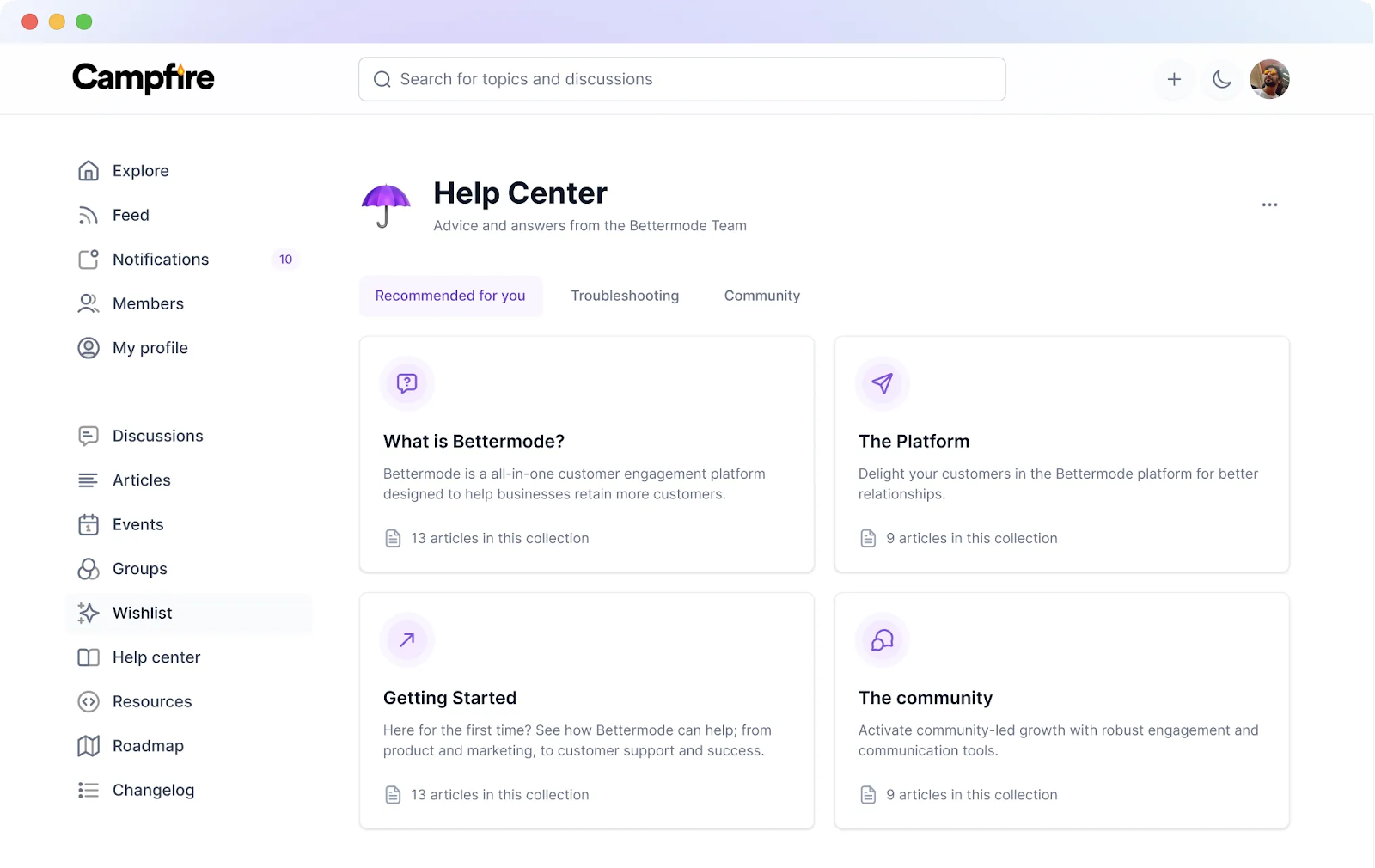Select the Members people icon
Viewport: 1375px width, 868px height.
pyautogui.click(x=89, y=303)
